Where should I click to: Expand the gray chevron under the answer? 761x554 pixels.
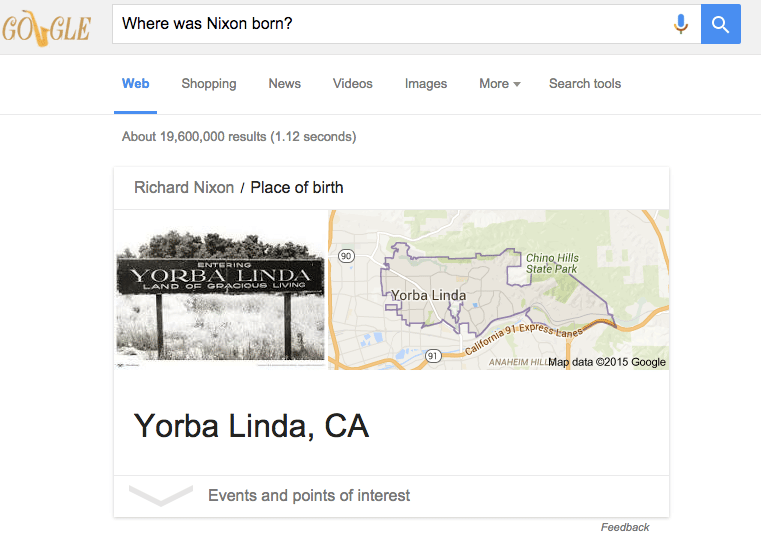tap(161, 495)
